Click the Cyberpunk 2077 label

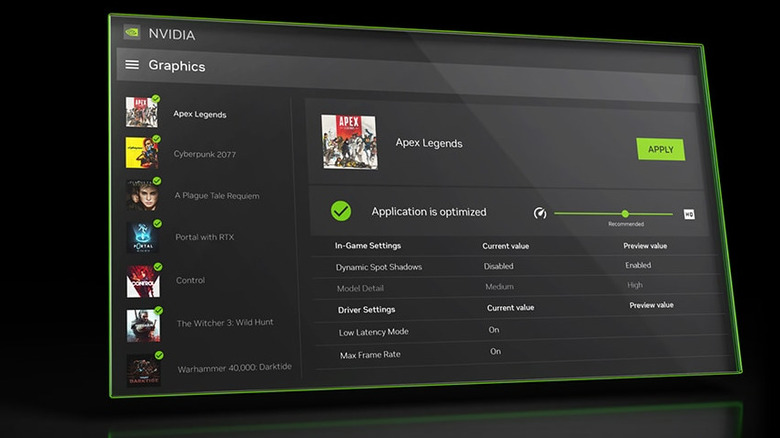205,154
